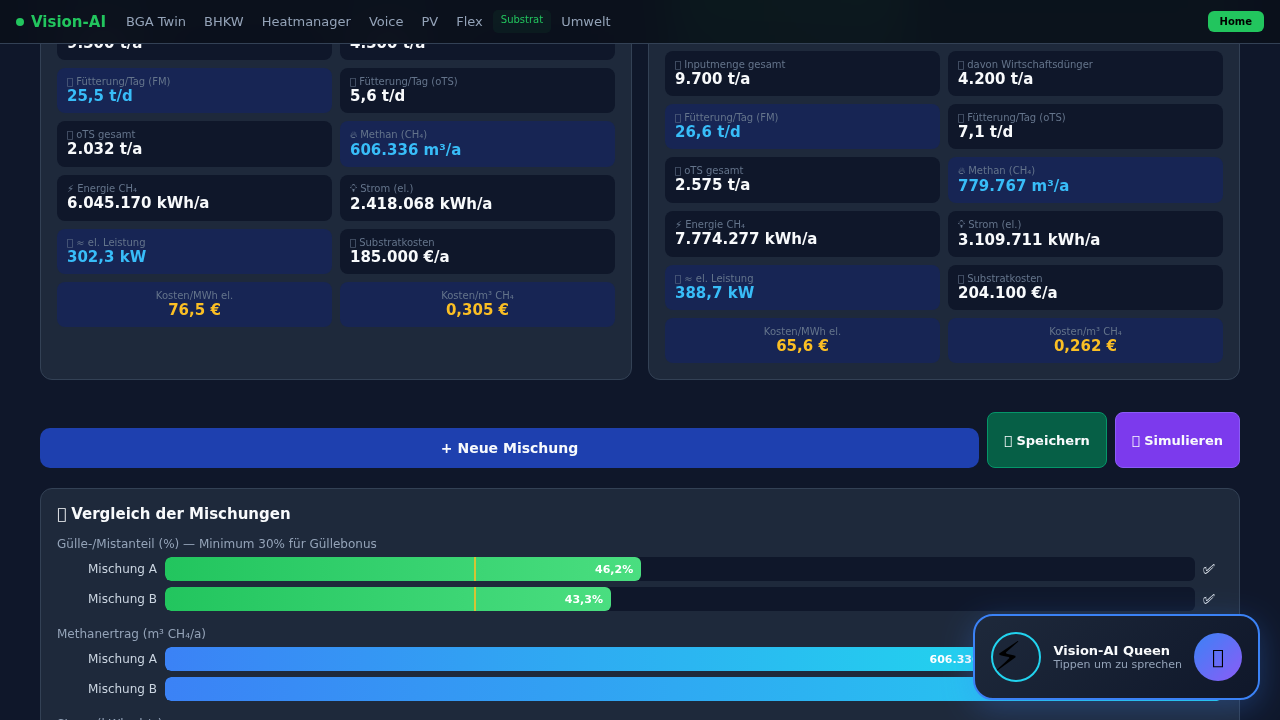Run the Simulieren button

click(x=1176, y=440)
